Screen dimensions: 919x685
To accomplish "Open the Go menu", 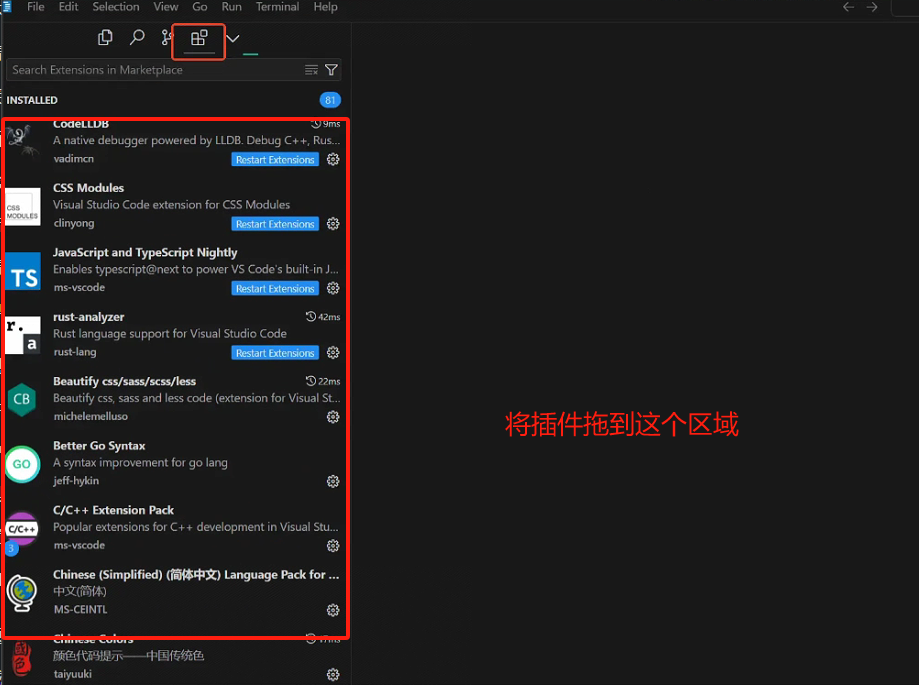I will [200, 7].
